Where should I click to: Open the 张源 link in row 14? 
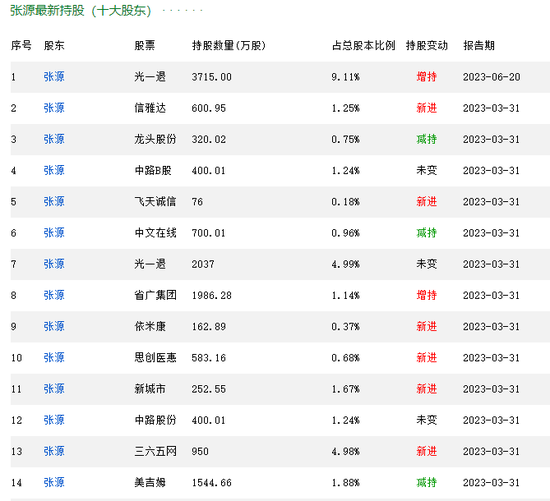54,483
